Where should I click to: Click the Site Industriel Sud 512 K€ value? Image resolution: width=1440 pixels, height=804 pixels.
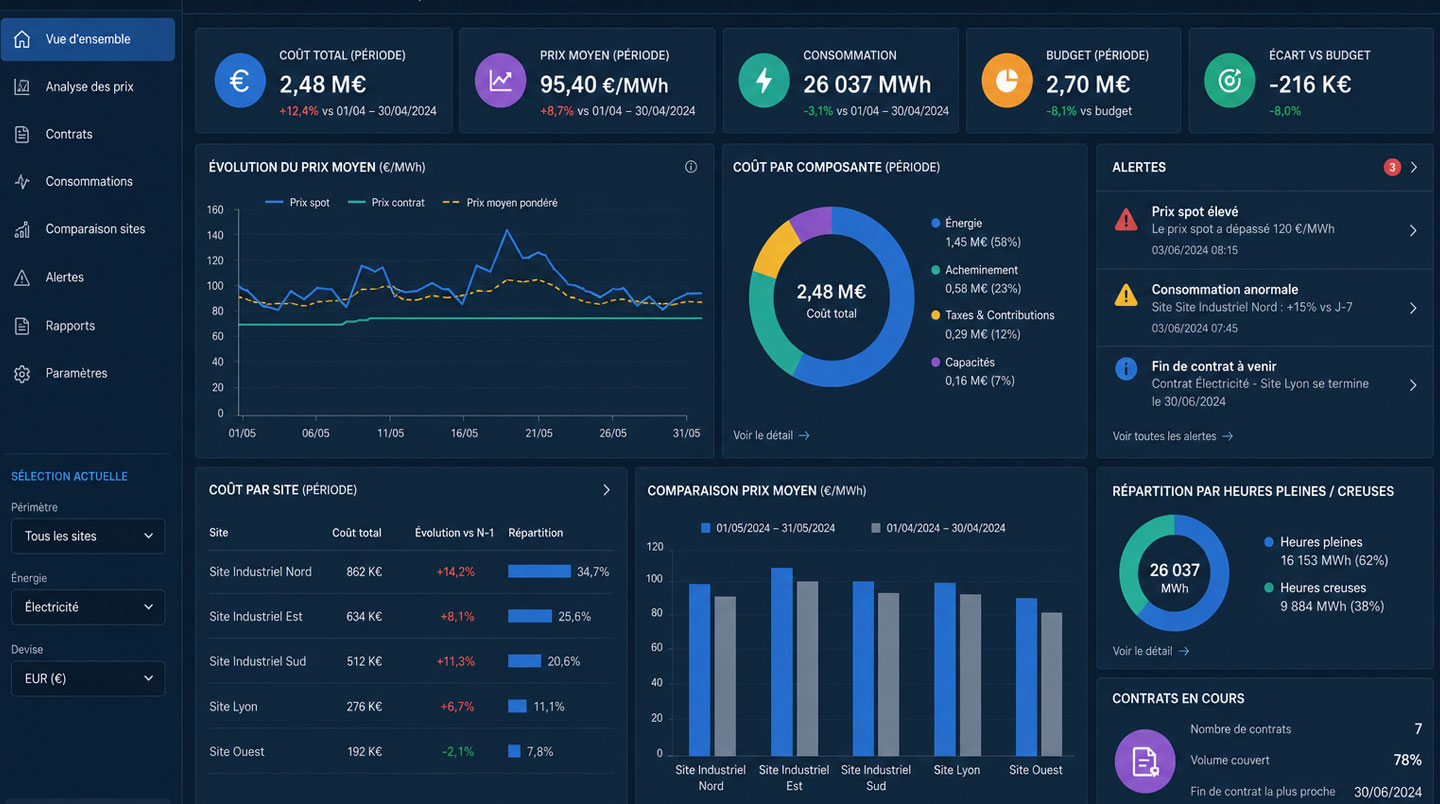click(364, 661)
